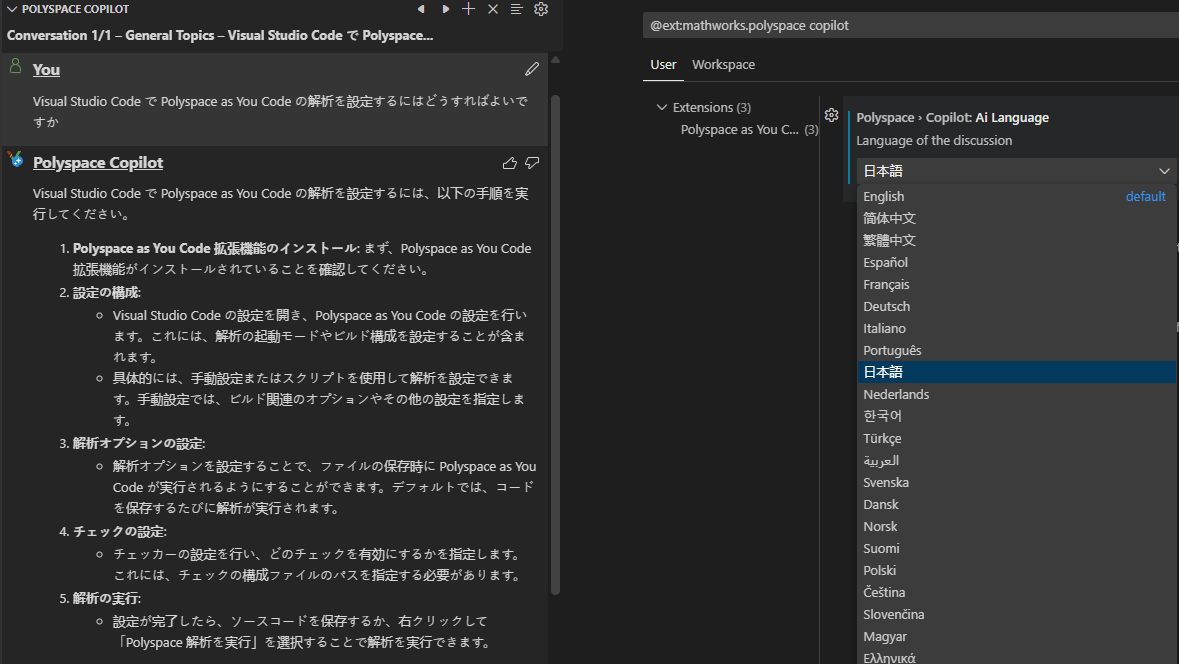Collapse the Polyspace Copilot panel header
Image resolution: width=1179 pixels, height=664 pixels.
click(x=12, y=9)
